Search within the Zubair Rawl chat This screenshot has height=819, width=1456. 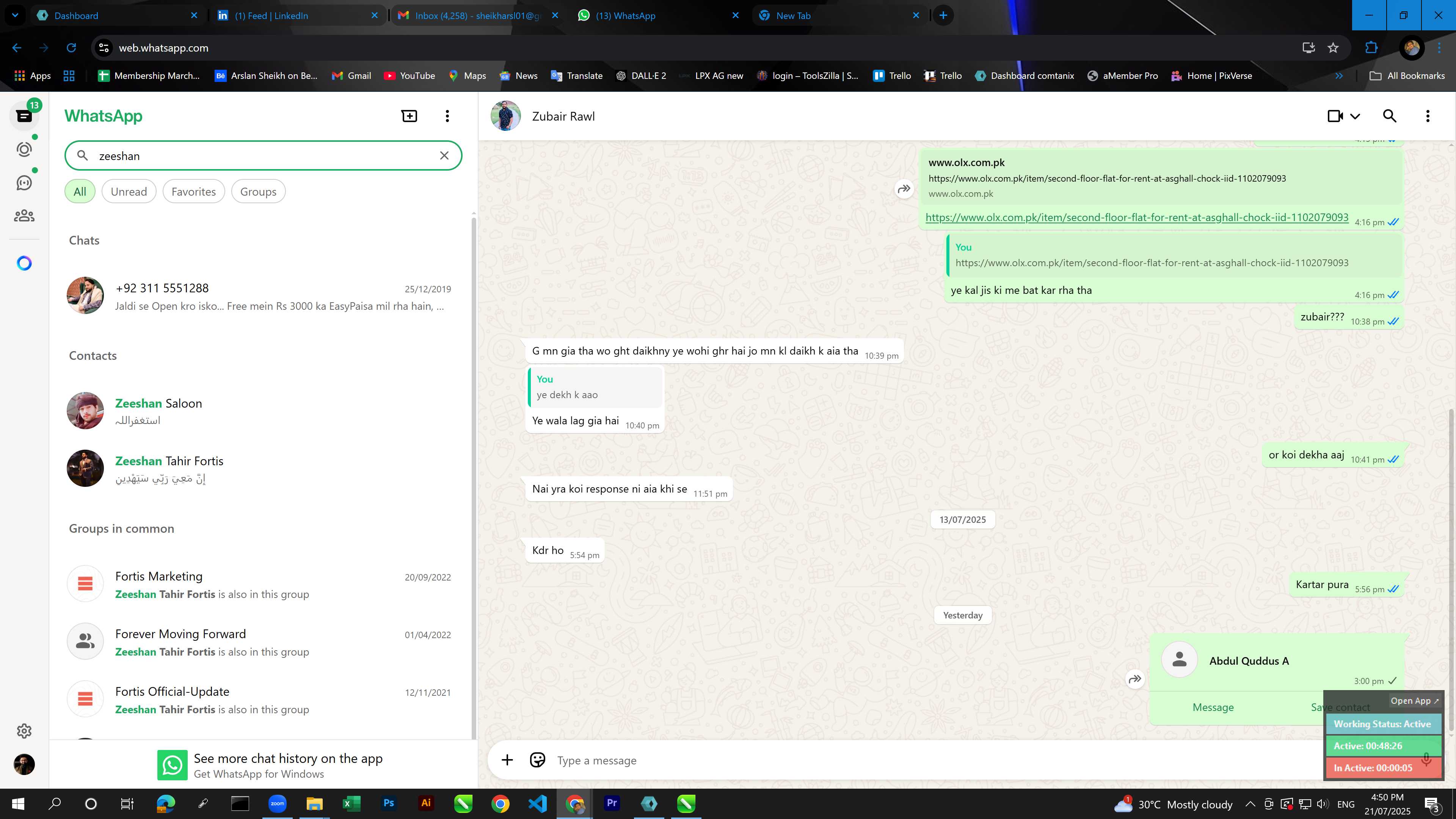coord(1390,116)
